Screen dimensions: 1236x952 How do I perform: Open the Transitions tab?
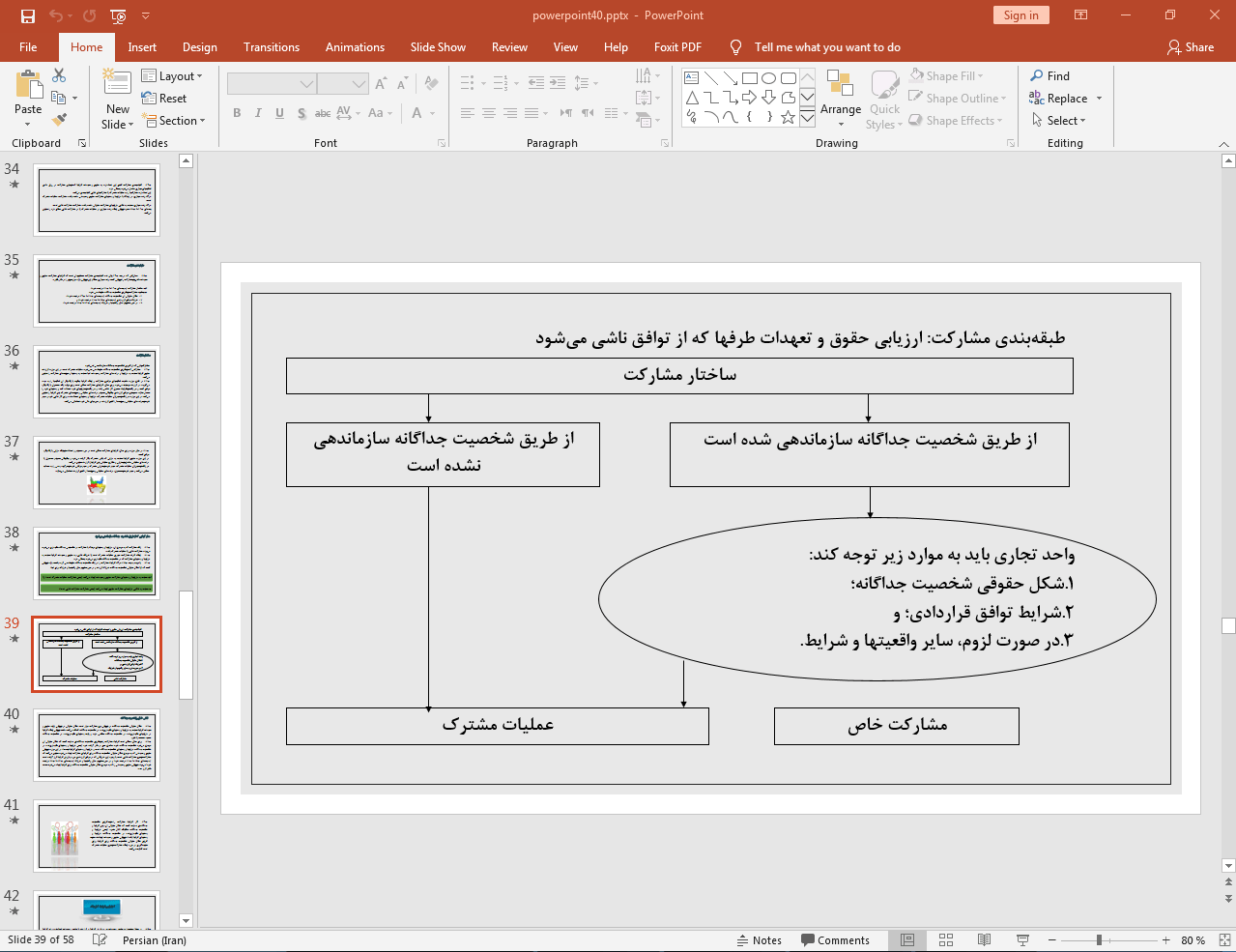[x=272, y=46]
